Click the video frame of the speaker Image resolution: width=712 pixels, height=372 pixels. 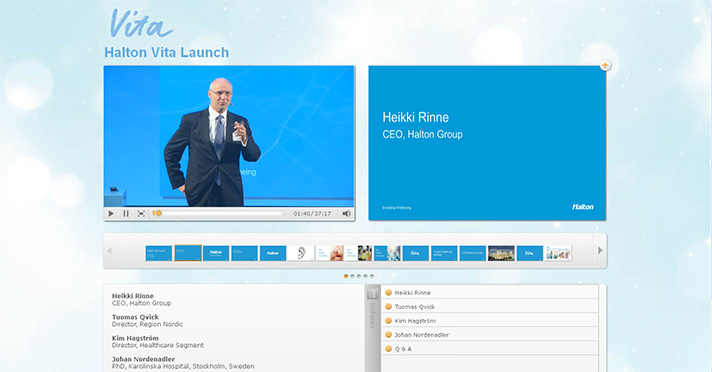coord(229,136)
